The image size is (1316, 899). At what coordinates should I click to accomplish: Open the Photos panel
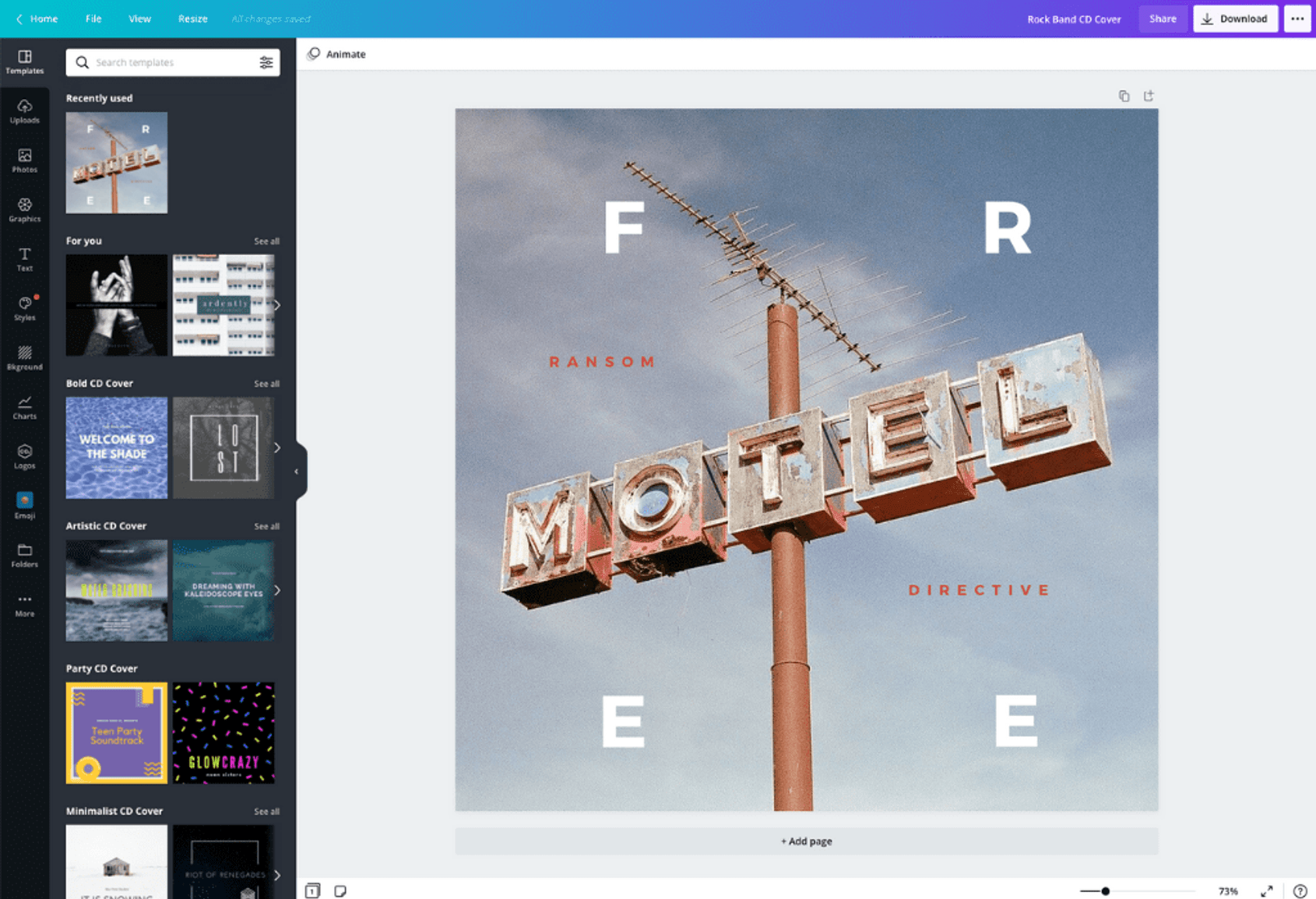point(25,162)
